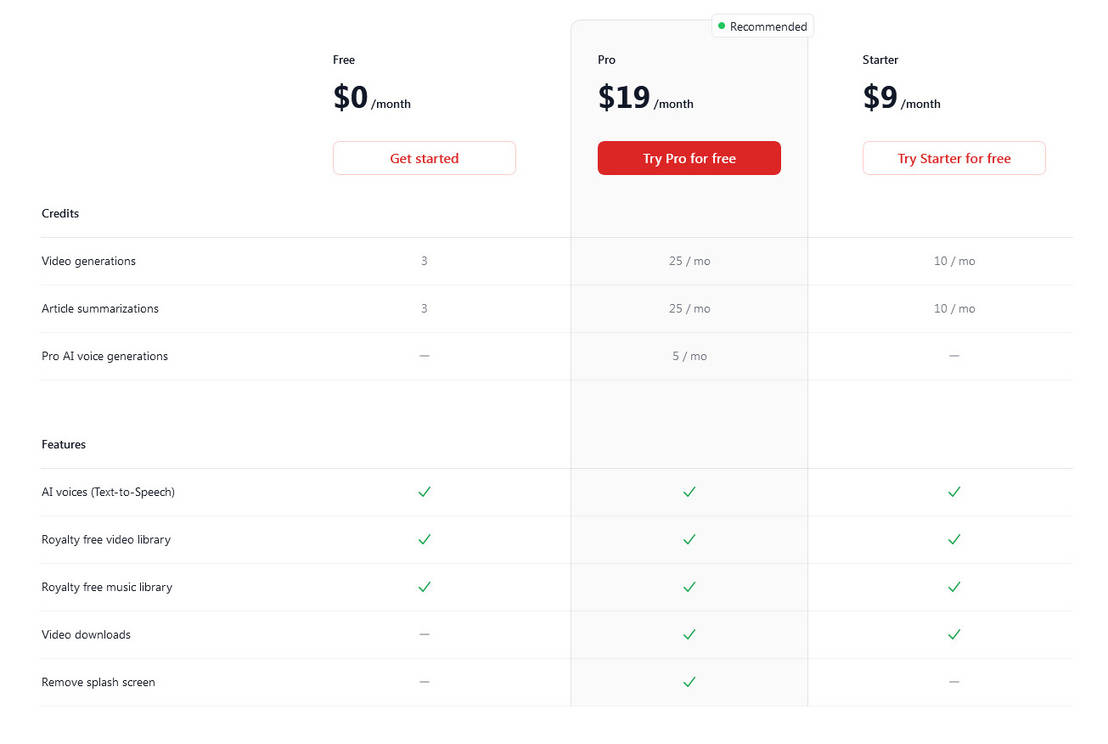Image resolution: width=1108 pixels, height=744 pixels.
Task: Click the Recommended label above Pro plan
Action: tap(769, 26)
